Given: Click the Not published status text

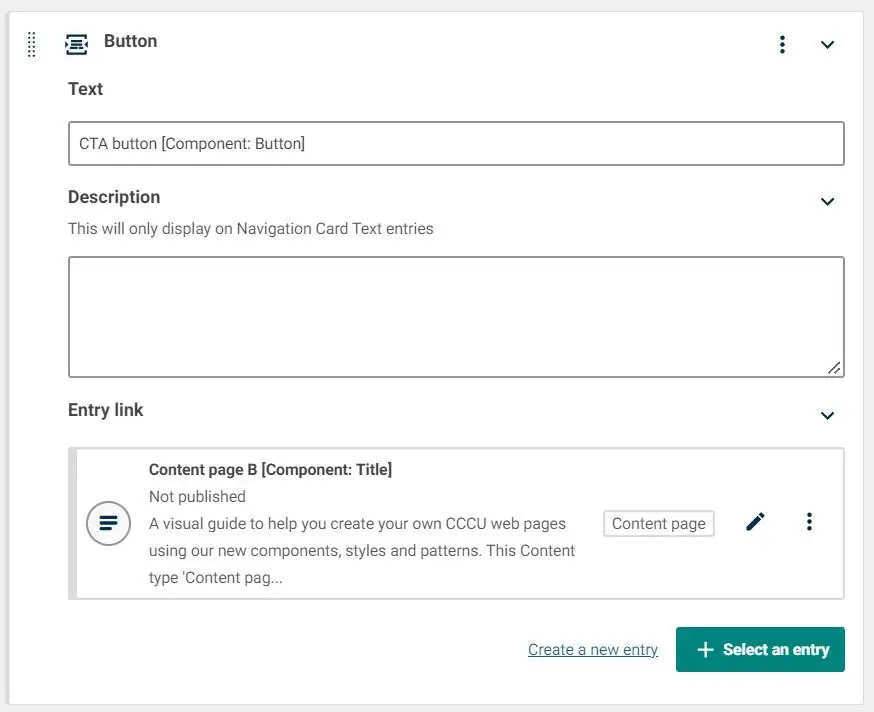Looking at the screenshot, I should (197, 496).
